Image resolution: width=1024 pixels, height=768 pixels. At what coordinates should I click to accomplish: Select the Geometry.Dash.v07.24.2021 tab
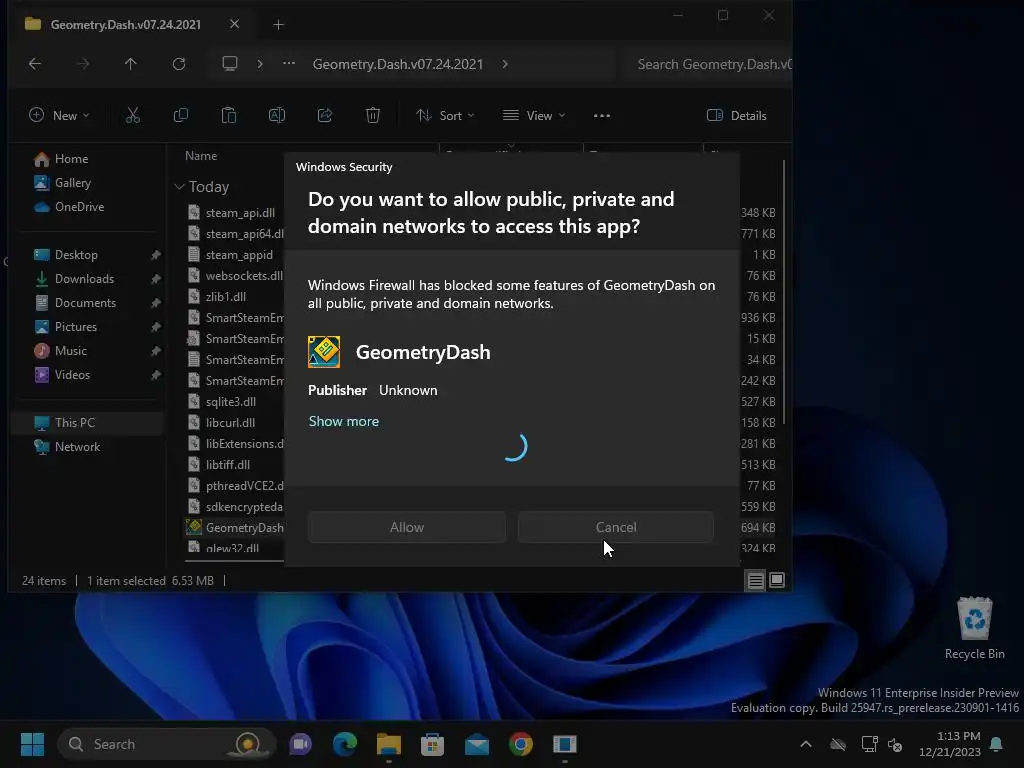126,24
